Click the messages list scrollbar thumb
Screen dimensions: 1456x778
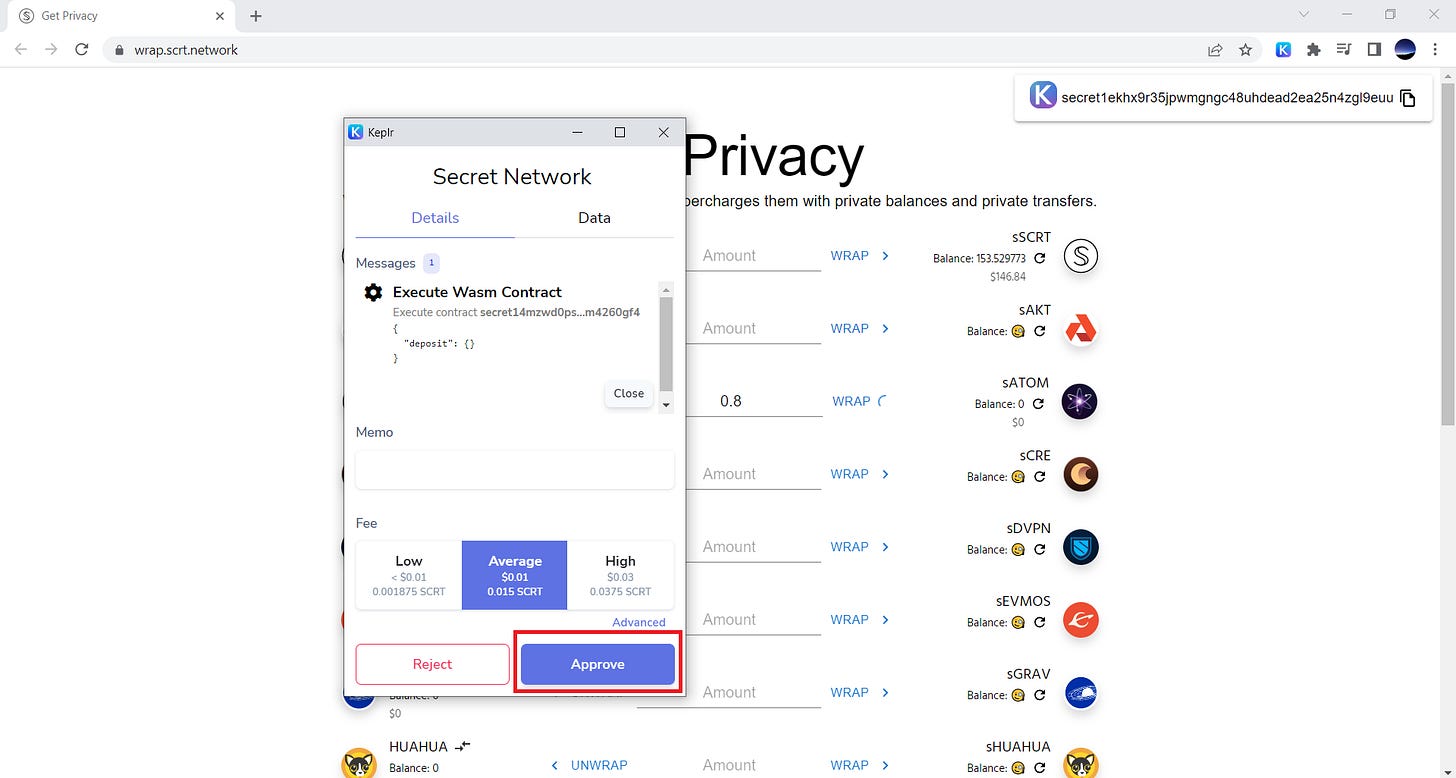pyautogui.click(x=666, y=344)
